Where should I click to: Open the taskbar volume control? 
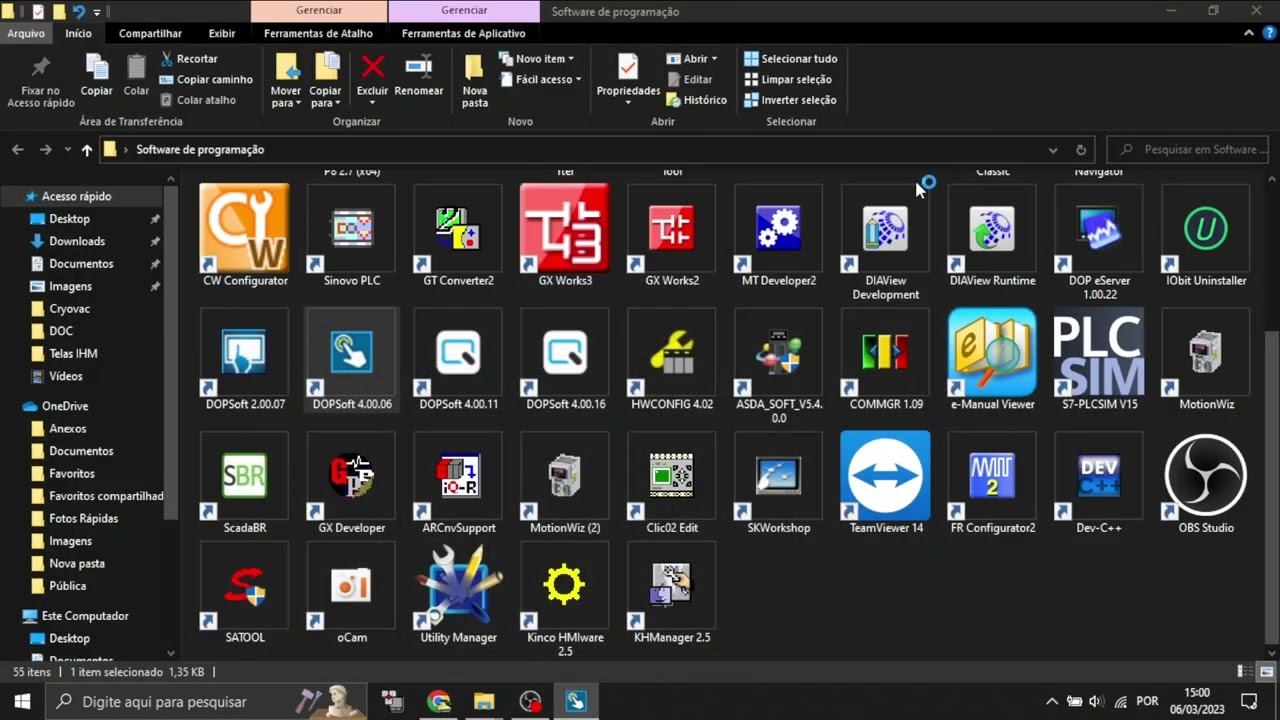1096,702
